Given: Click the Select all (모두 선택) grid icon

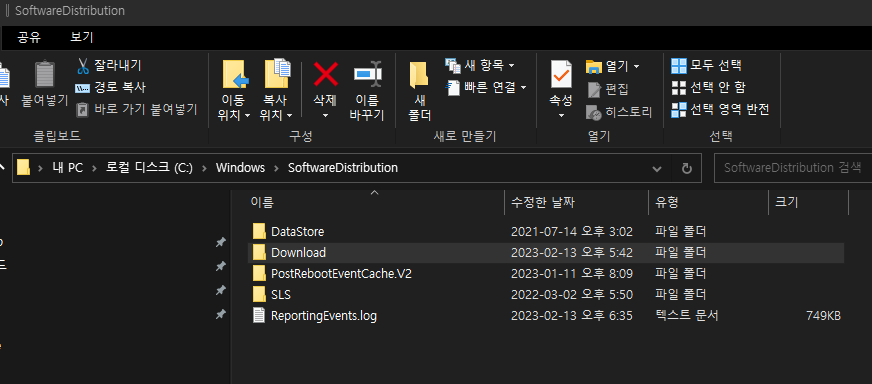Looking at the screenshot, I should coord(678,66).
